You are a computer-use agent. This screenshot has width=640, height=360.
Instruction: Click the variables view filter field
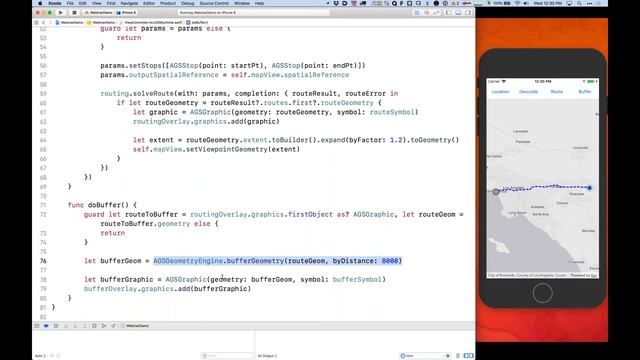coord(227,356)
